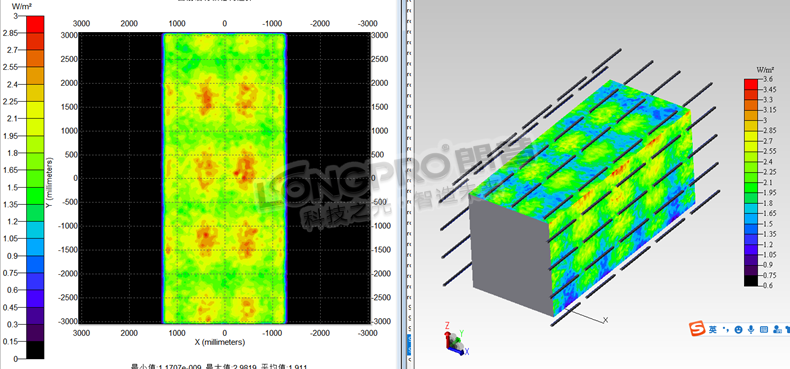
Task: Select the gray end face of the box
Action: click(x=510, y=254)
